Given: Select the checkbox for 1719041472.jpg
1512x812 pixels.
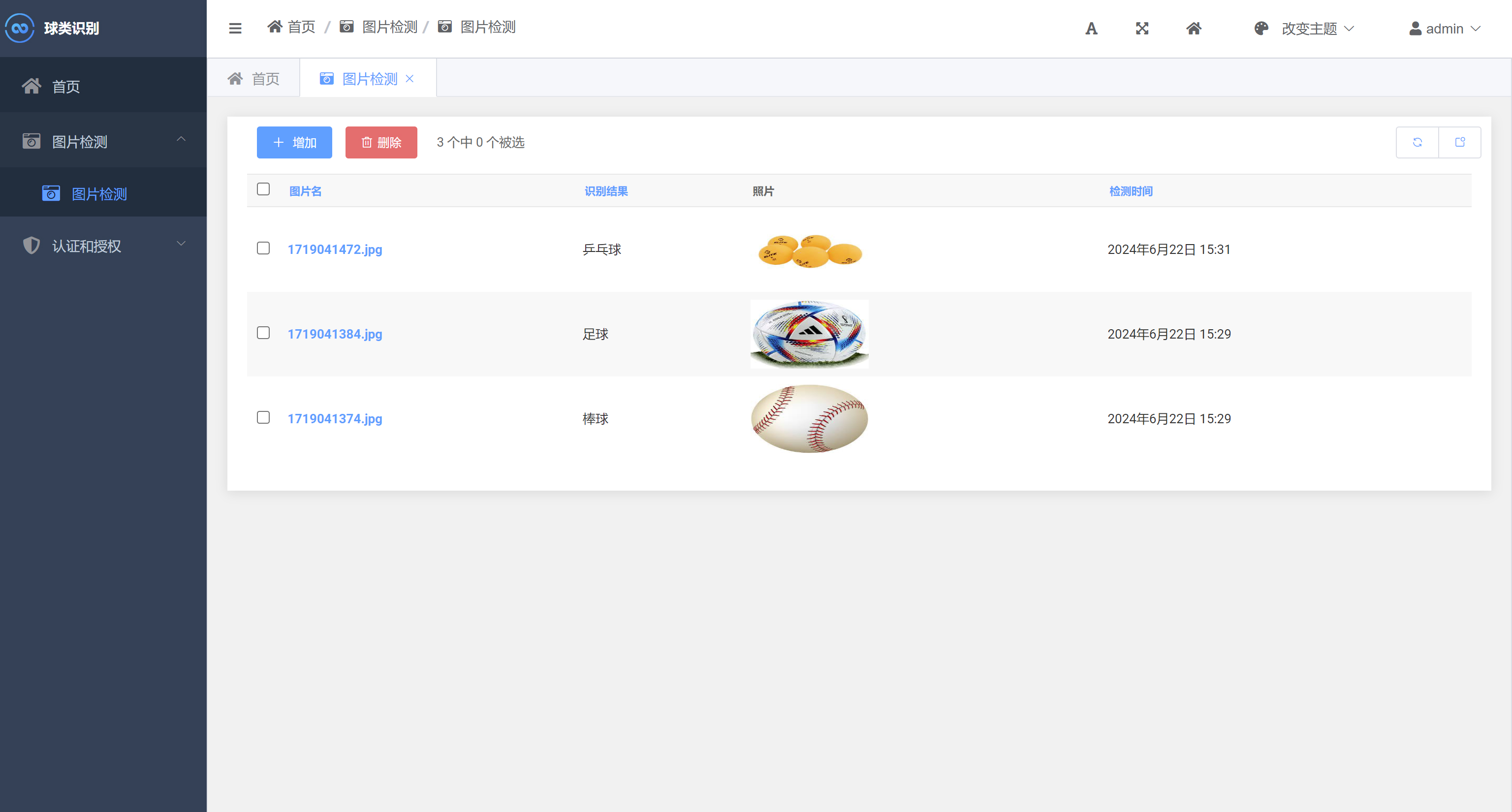Looking at the screenshot, I should tap(263, 248).
